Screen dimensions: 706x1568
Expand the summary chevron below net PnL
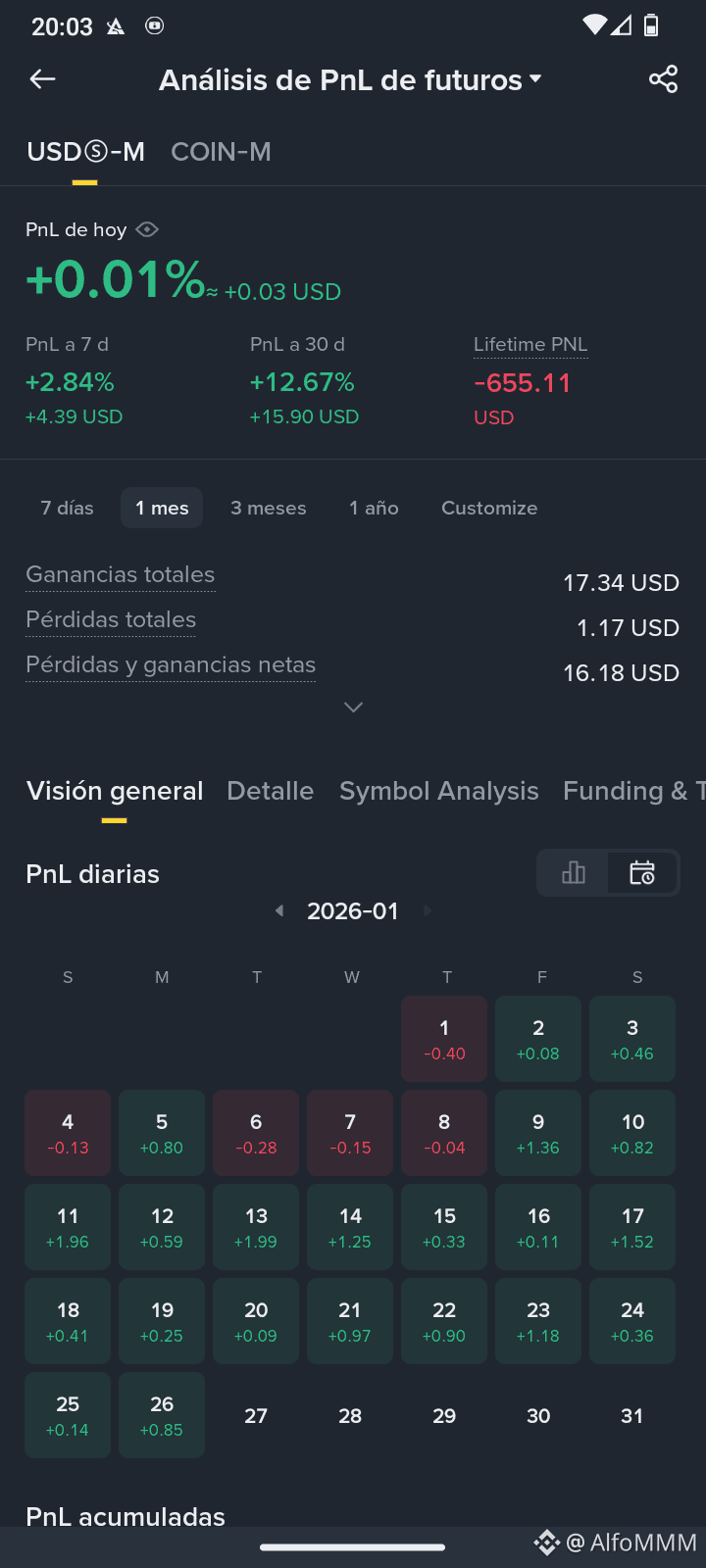354,708
